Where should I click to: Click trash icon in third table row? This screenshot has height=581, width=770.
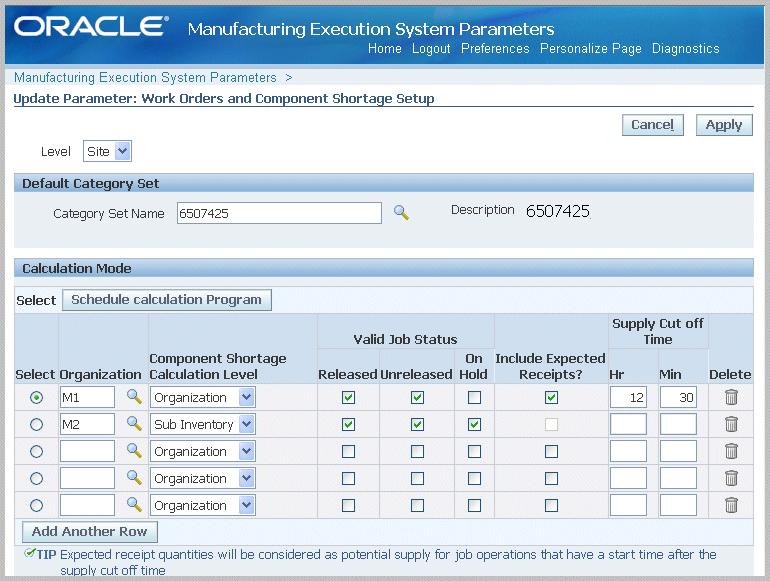point(731,451)
